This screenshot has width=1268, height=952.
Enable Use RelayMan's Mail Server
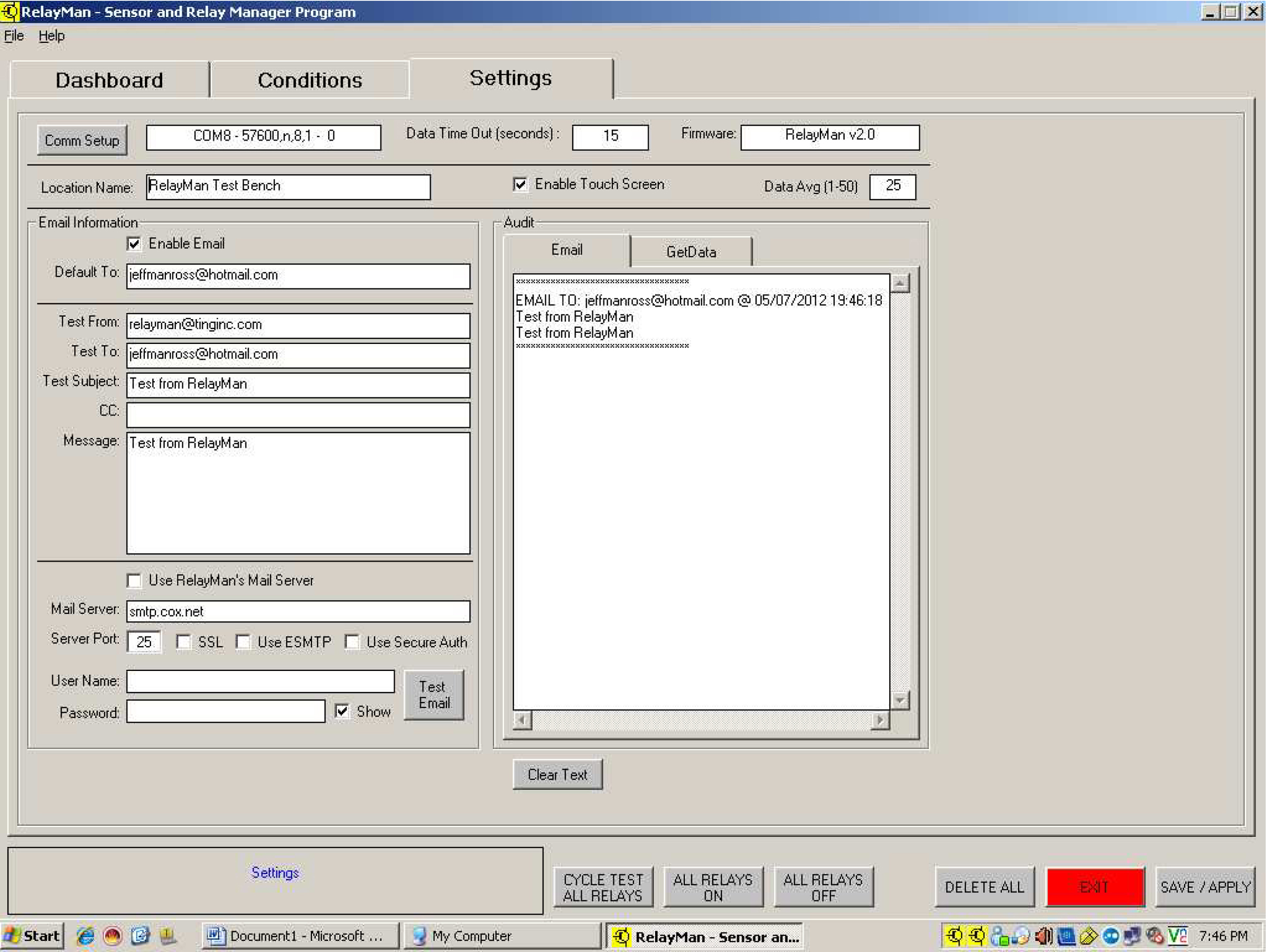134,581
